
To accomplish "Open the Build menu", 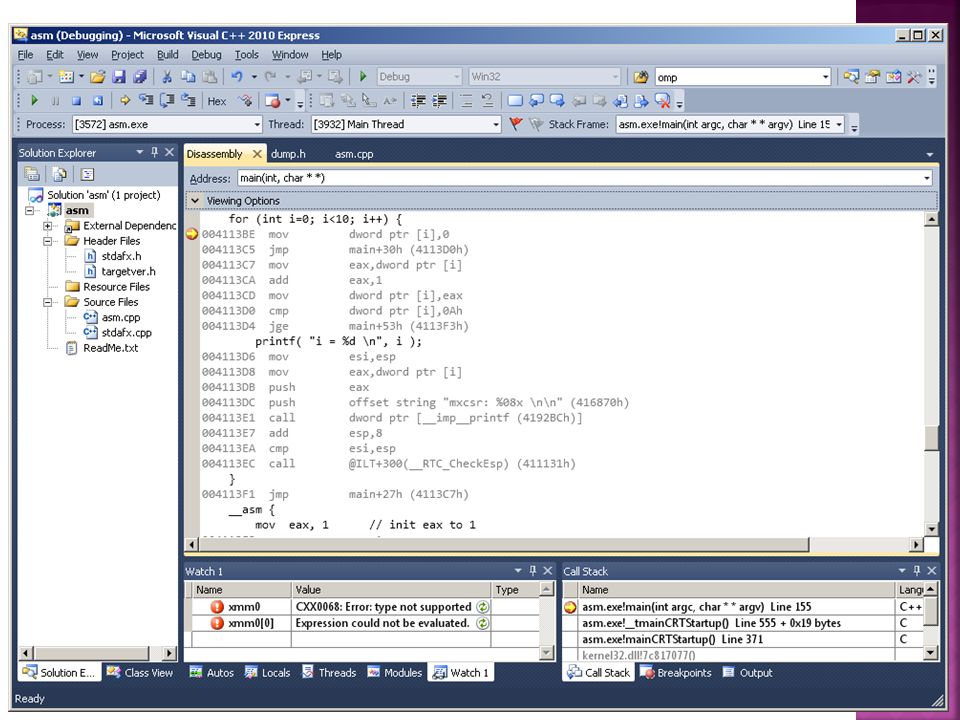I will point(168,54).
